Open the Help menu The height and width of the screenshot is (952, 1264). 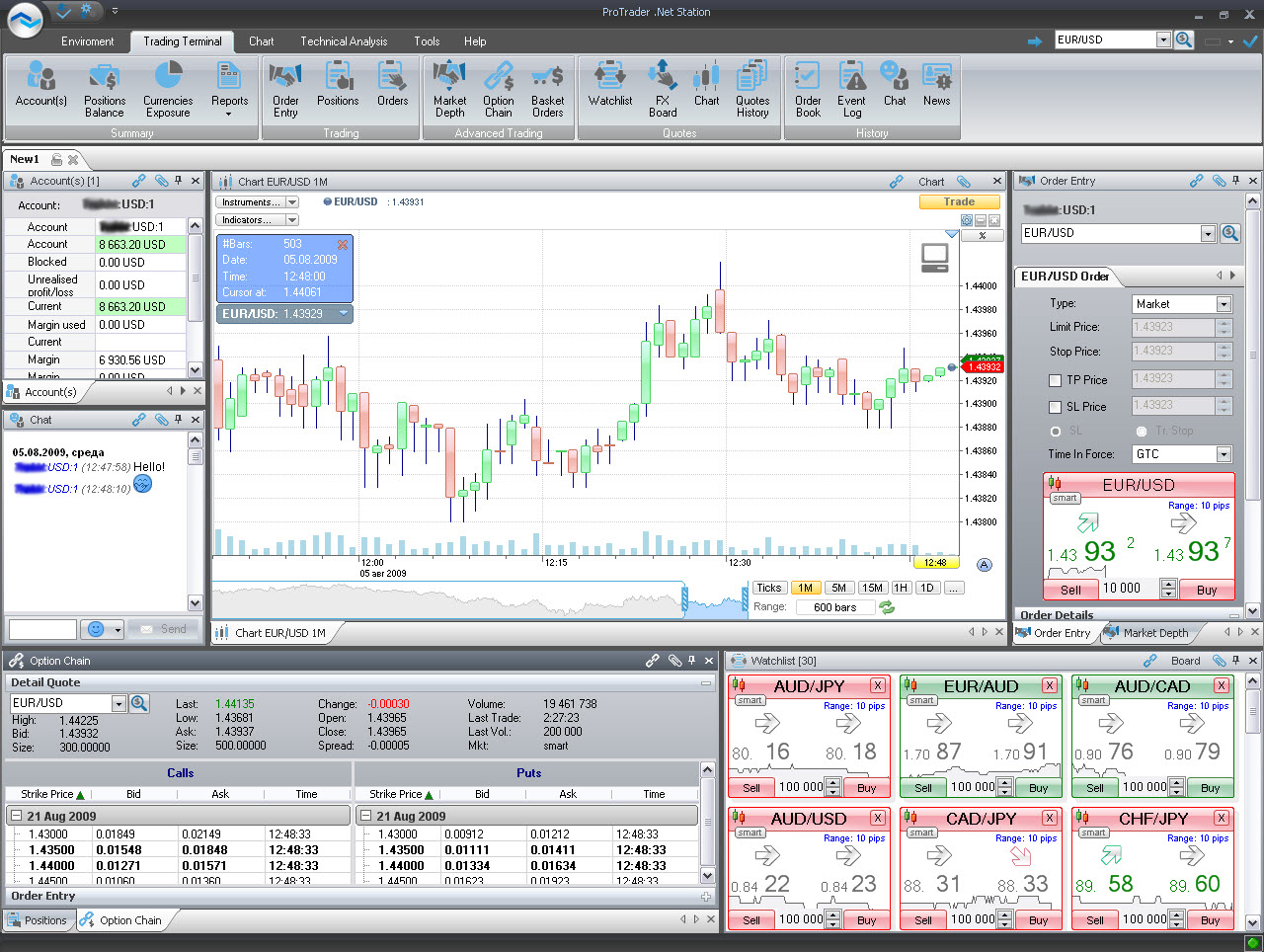[x=475, y=41]
